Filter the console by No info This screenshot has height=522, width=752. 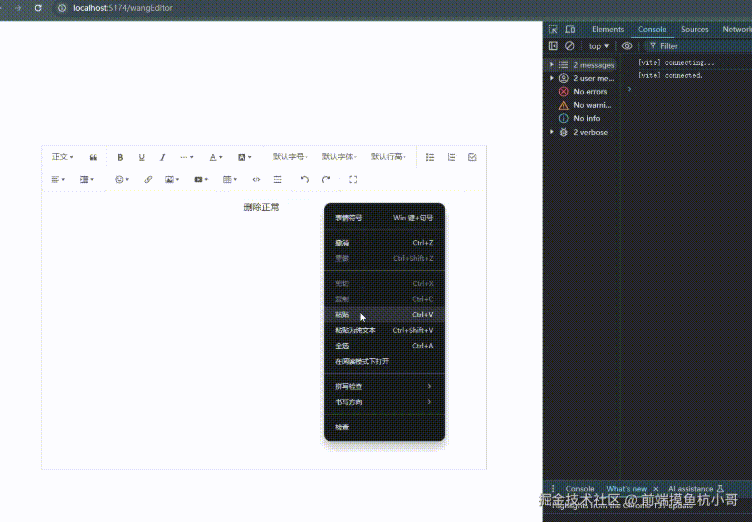tap(579, 119)
